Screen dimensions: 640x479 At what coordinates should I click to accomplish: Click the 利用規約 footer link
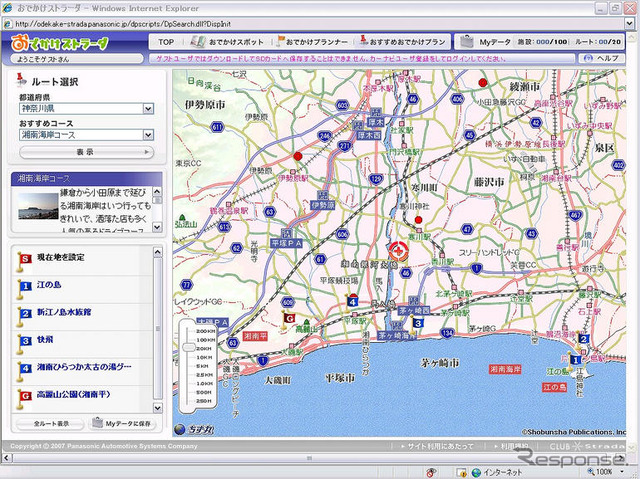[515, 446]
